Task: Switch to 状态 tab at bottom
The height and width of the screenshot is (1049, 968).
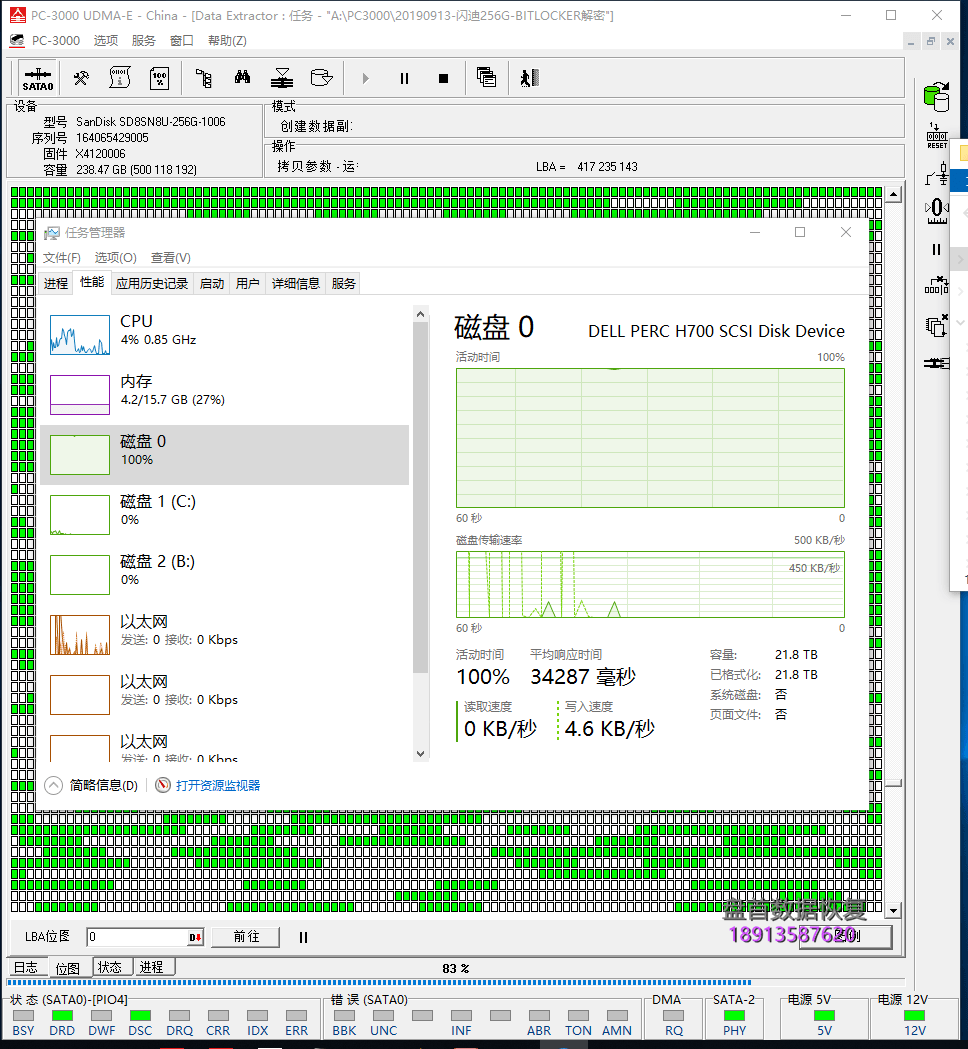Action: point(110,967)
